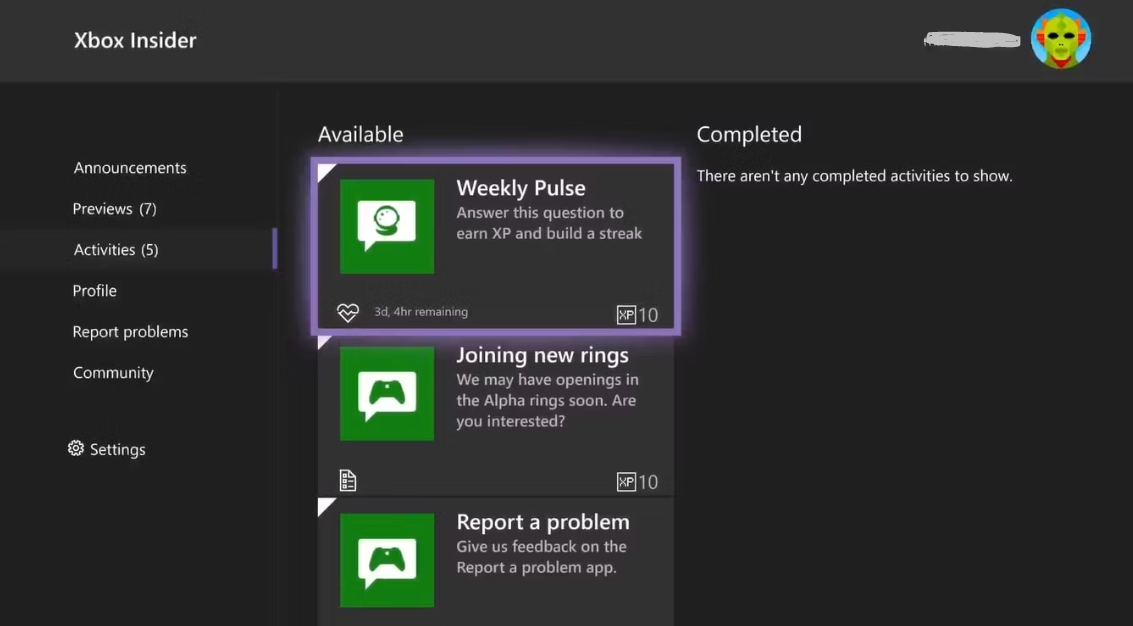Image resolution: width=1133 pixels, height=626 pixels.
Task: Click the redacted gamertag next to avatar
Action: 972,40
